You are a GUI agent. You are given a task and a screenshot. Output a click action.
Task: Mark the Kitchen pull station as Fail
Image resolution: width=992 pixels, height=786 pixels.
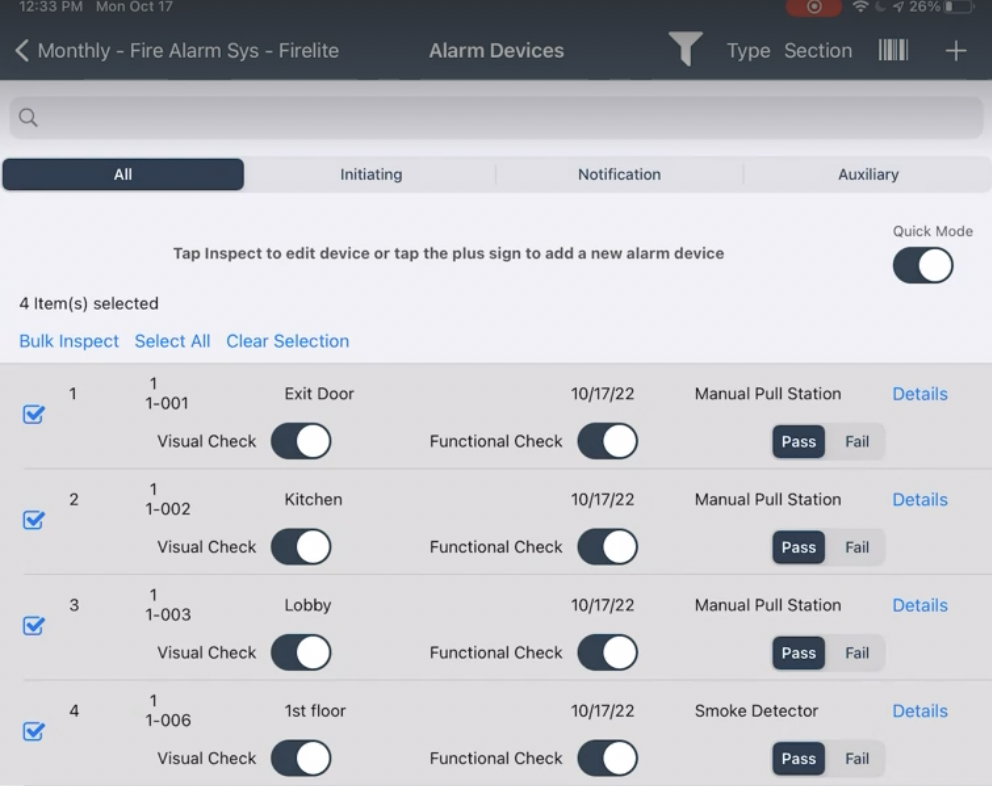(857, 547)
